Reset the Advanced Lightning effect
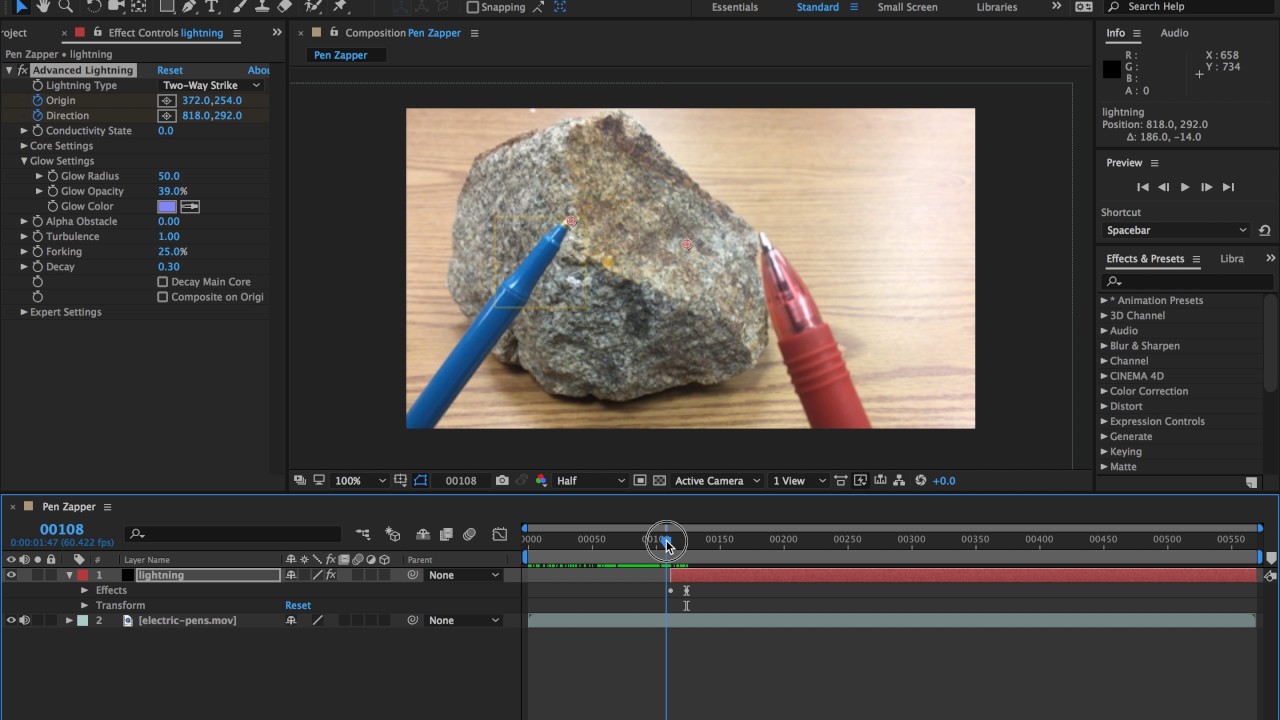This screenshot has height=720, width=1280. [170, 71]
